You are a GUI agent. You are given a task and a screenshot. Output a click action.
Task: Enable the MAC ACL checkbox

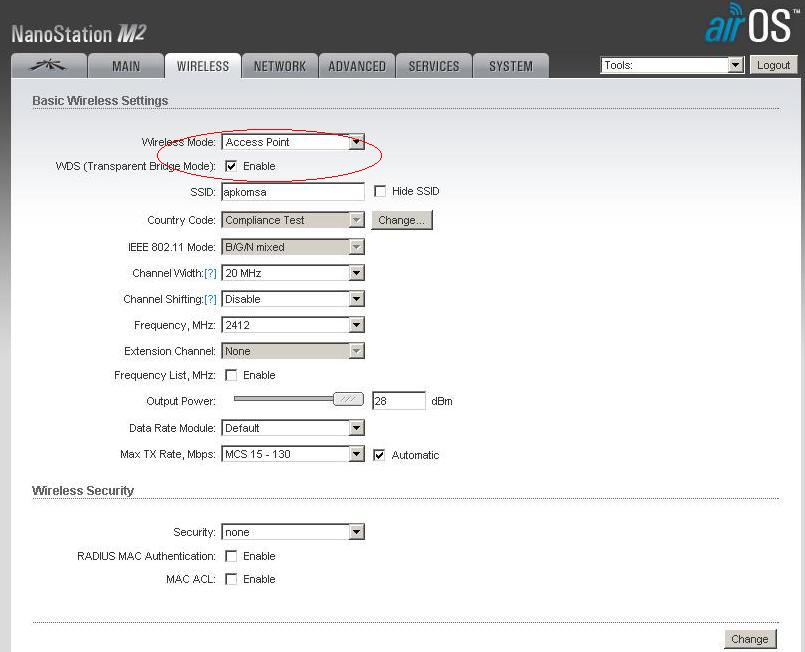click(231, 579)
